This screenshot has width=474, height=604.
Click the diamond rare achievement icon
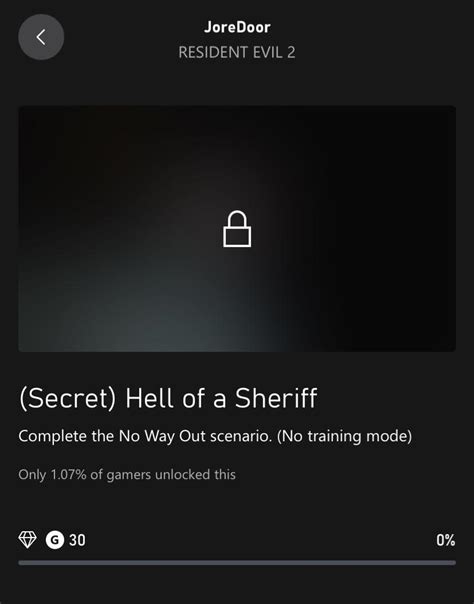click(x=28, y=540)
